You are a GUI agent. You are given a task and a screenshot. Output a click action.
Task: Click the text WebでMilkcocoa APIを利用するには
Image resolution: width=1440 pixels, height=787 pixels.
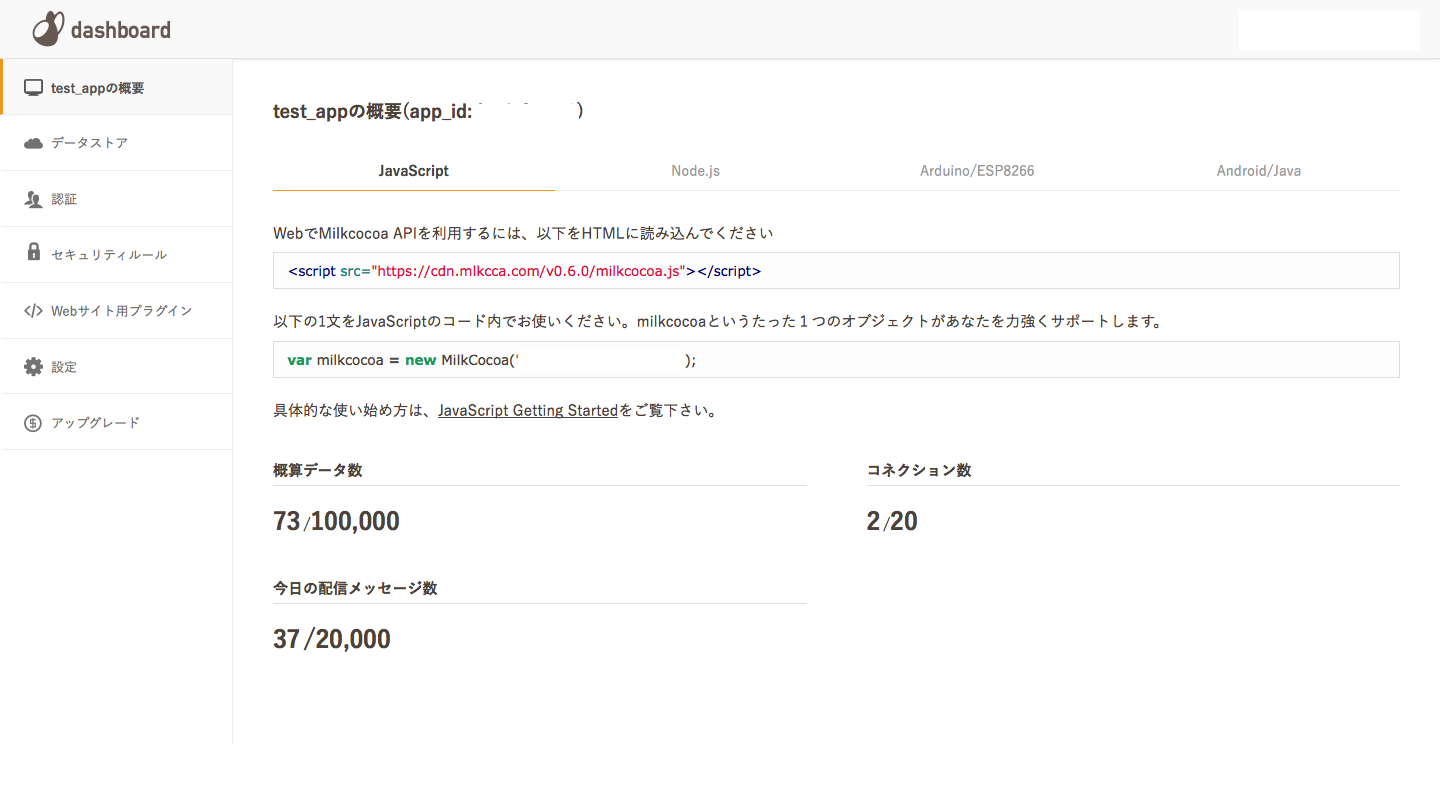399,233
